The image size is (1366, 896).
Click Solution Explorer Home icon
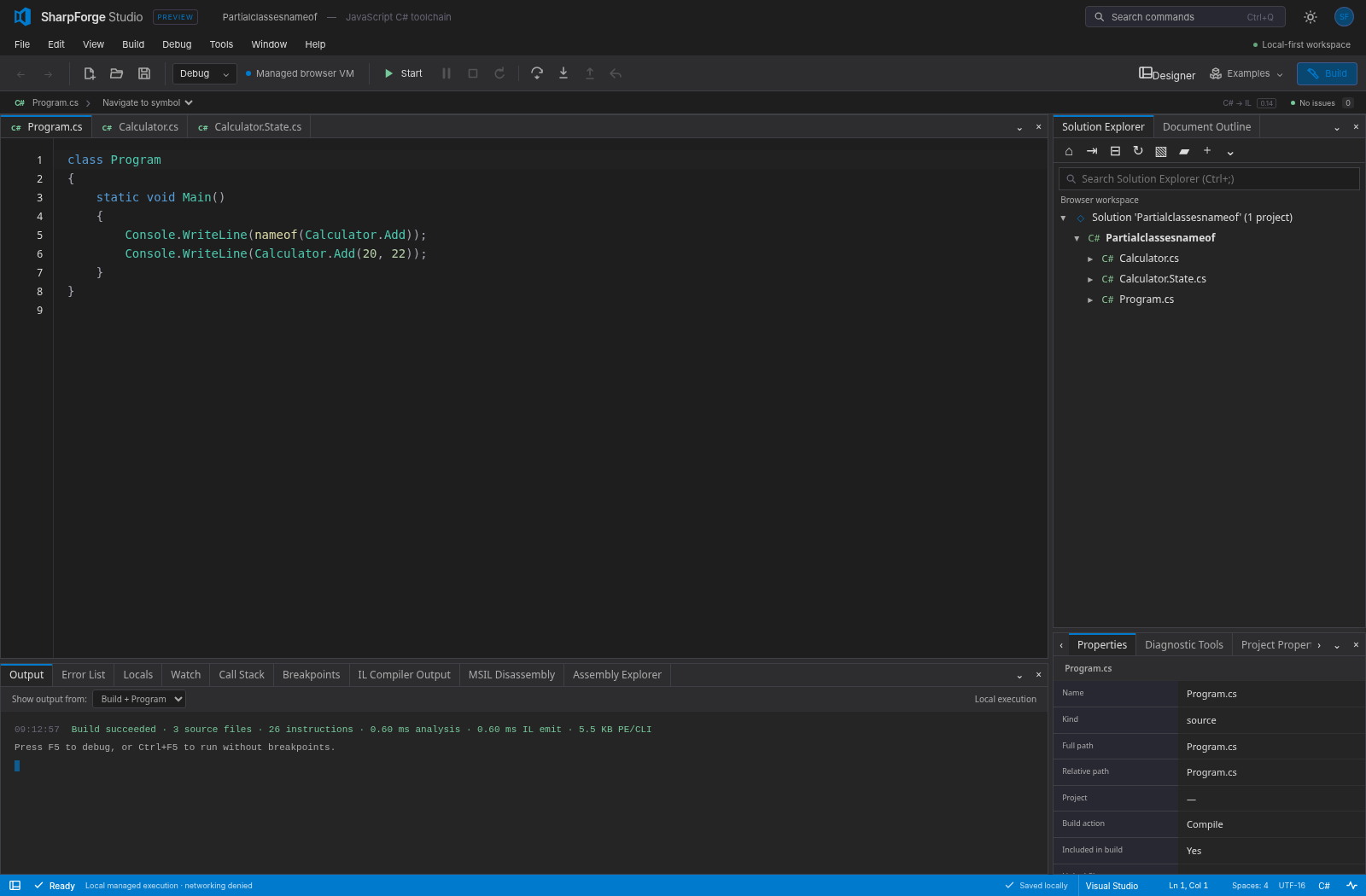click(x=1069, y=151)
